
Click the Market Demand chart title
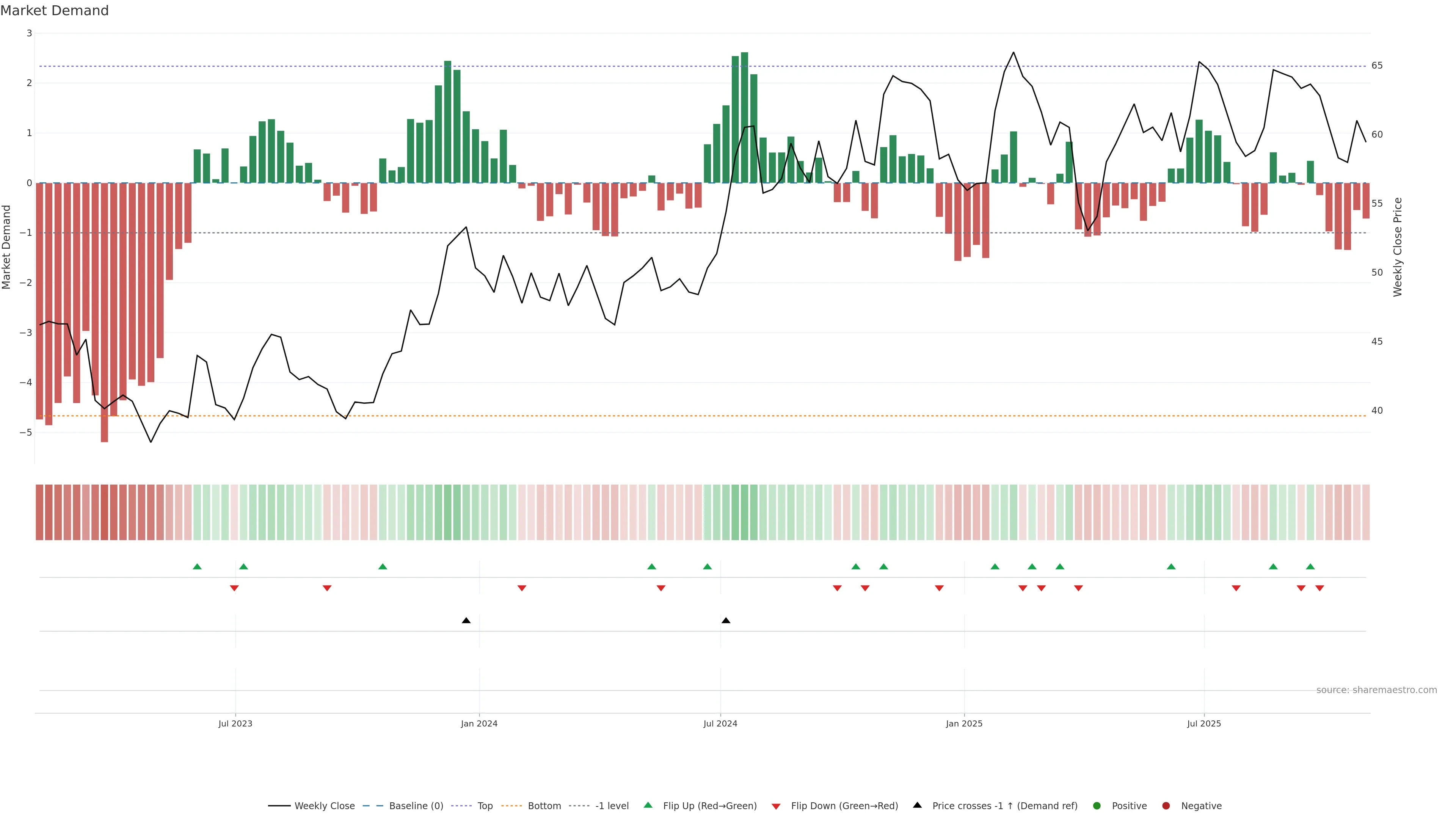pos(54,11)
